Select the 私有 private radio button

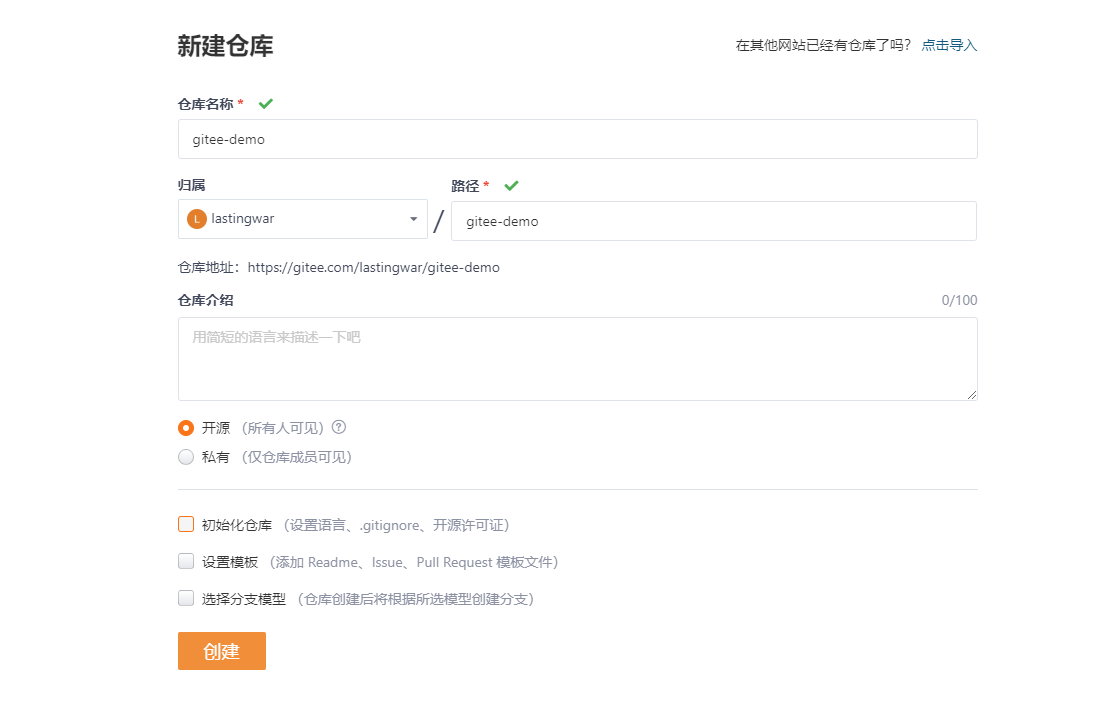click(186, 457)
